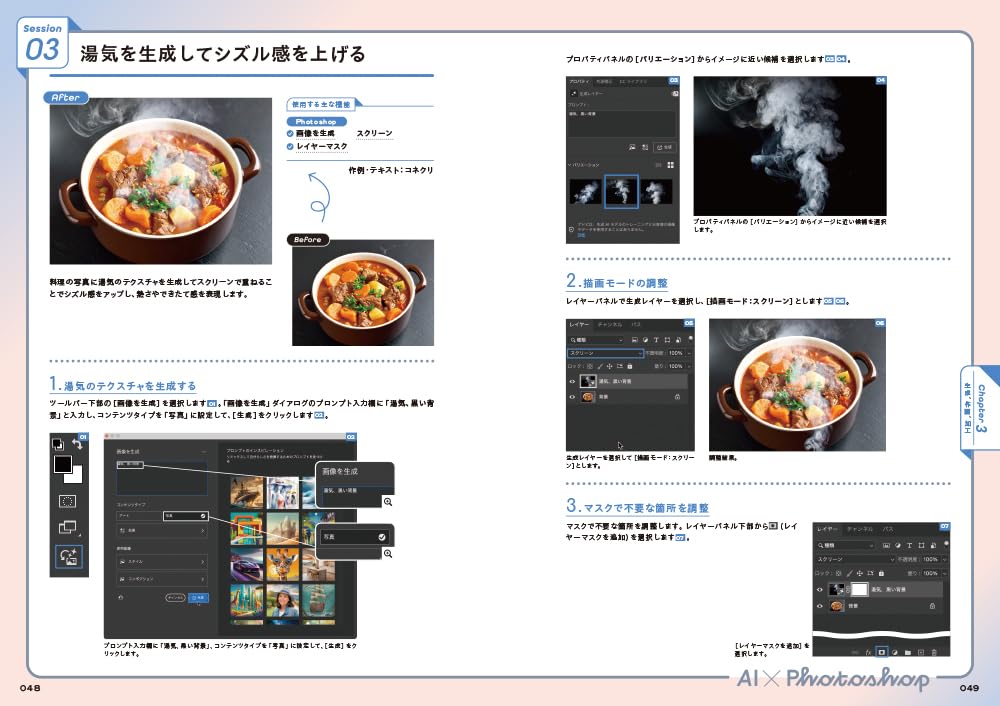This screenshot has height=706, width=1000.
Task: Toggle layer filtering switch in Layers panel 07
Action: 946,543
